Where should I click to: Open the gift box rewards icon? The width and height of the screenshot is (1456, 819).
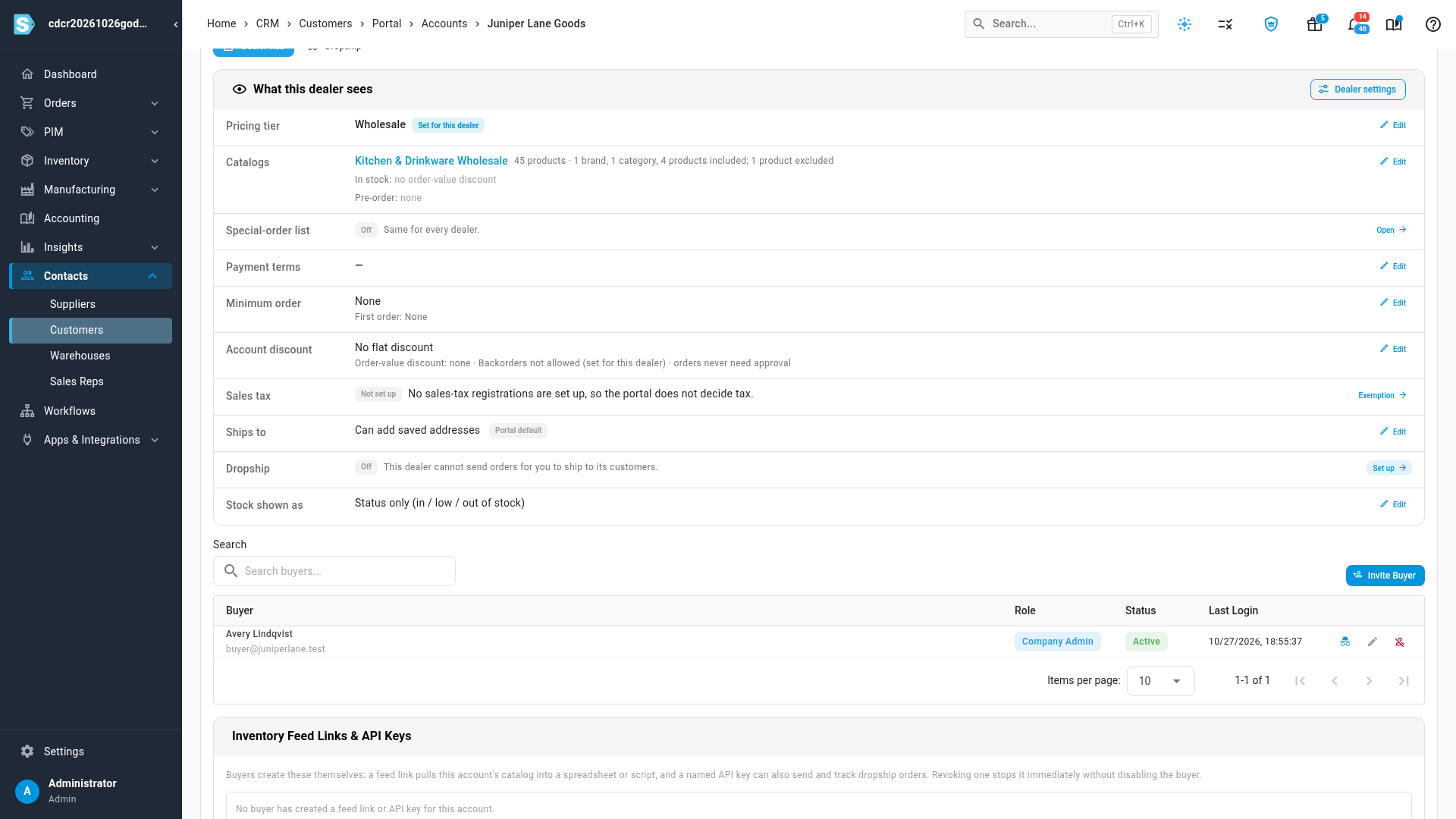1315,24
